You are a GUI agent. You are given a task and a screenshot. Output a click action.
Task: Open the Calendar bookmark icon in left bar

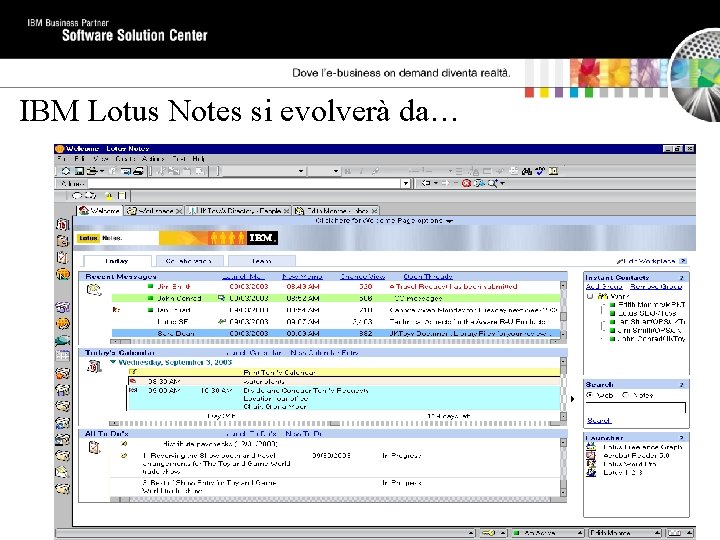point(62,224)
